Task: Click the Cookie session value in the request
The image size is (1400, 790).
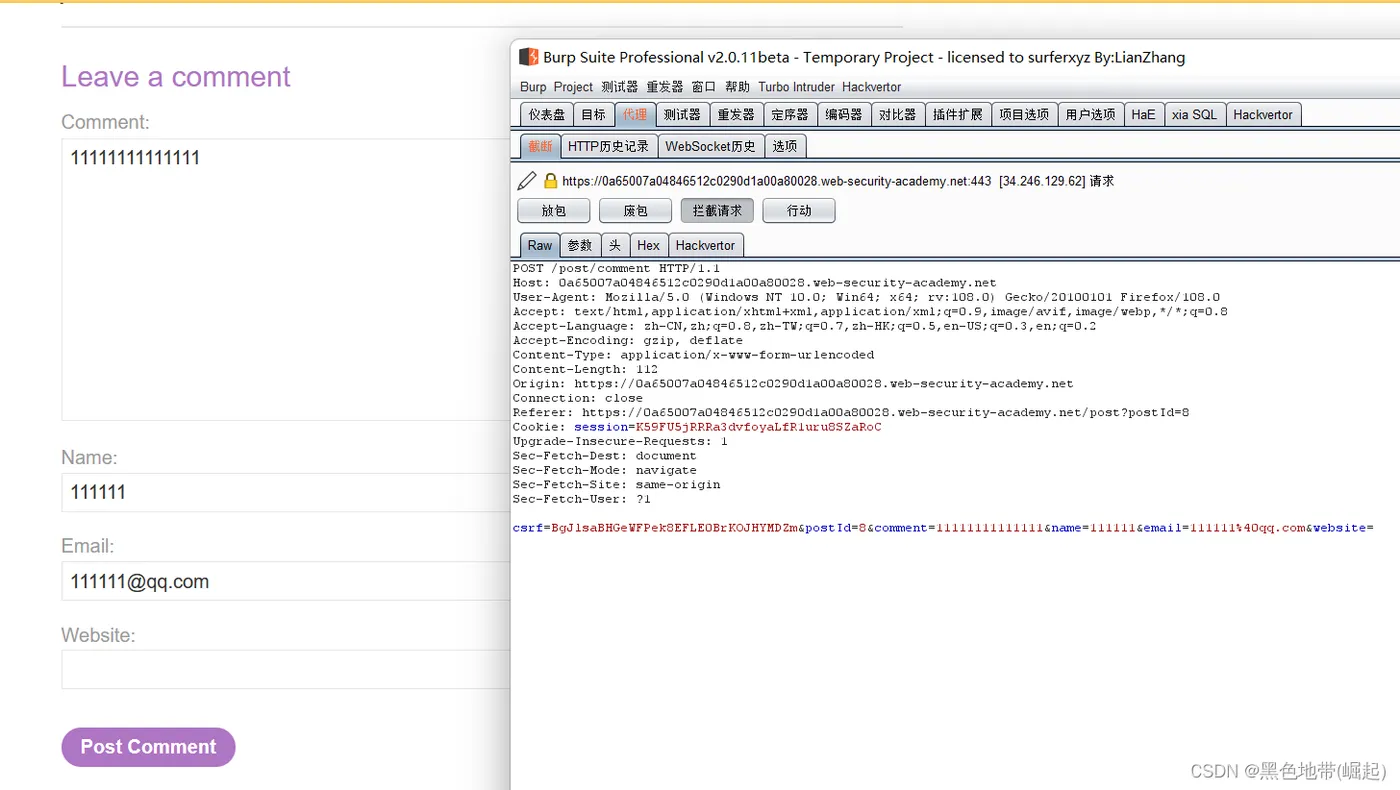Action: [759, 427]
